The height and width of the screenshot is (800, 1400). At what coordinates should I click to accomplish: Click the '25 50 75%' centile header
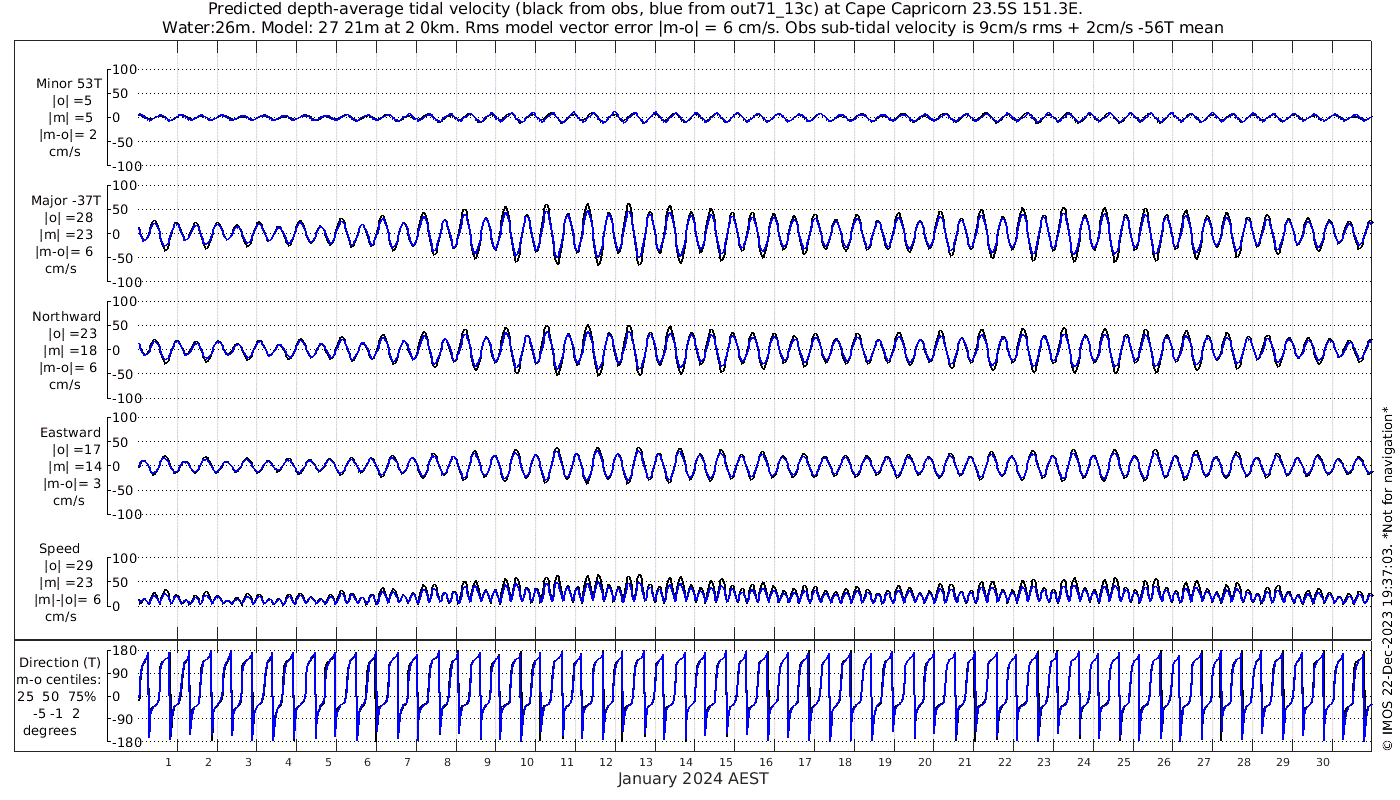point(56,696)
